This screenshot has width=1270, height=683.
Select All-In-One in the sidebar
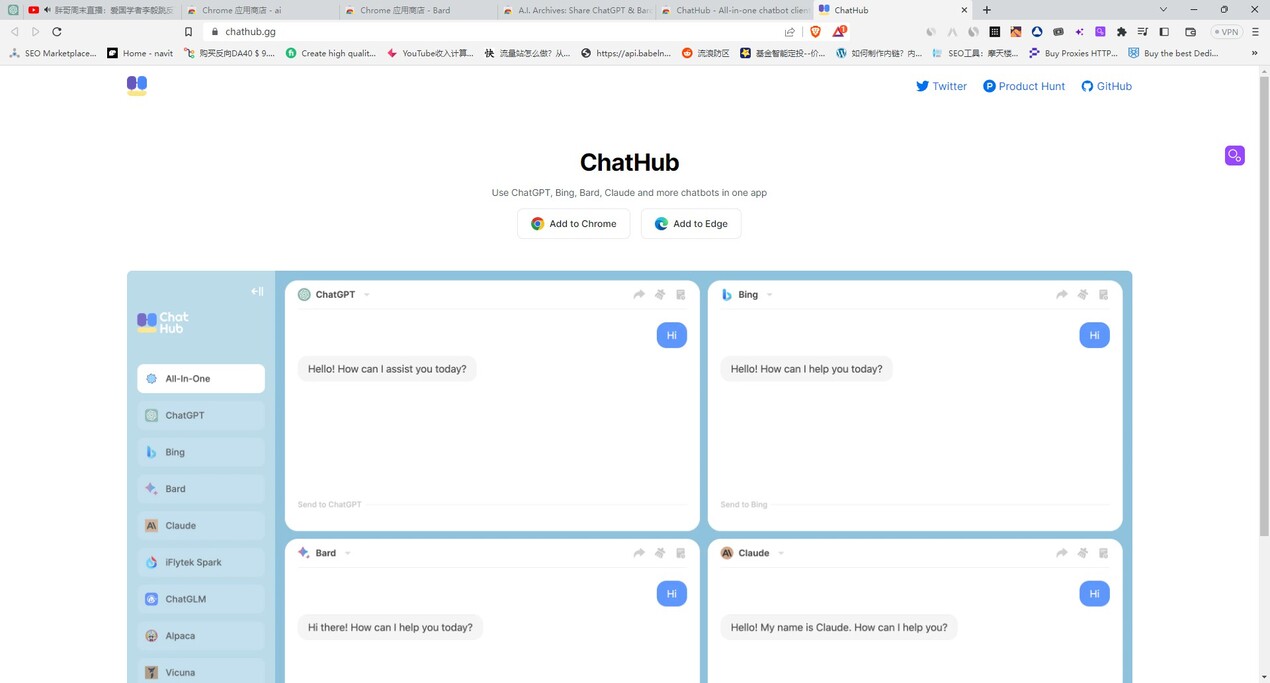pyautogui.click(x=201, y=379)
